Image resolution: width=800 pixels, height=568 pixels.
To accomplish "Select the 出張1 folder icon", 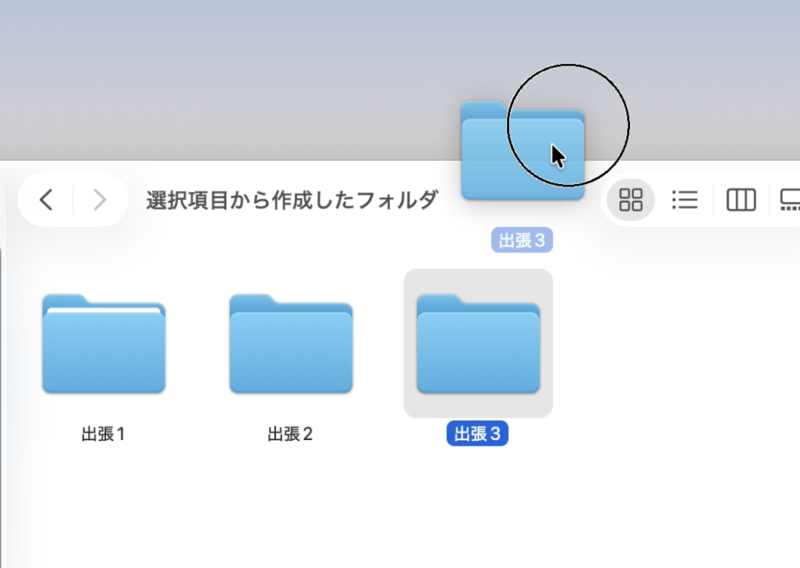I will point(104,344).
